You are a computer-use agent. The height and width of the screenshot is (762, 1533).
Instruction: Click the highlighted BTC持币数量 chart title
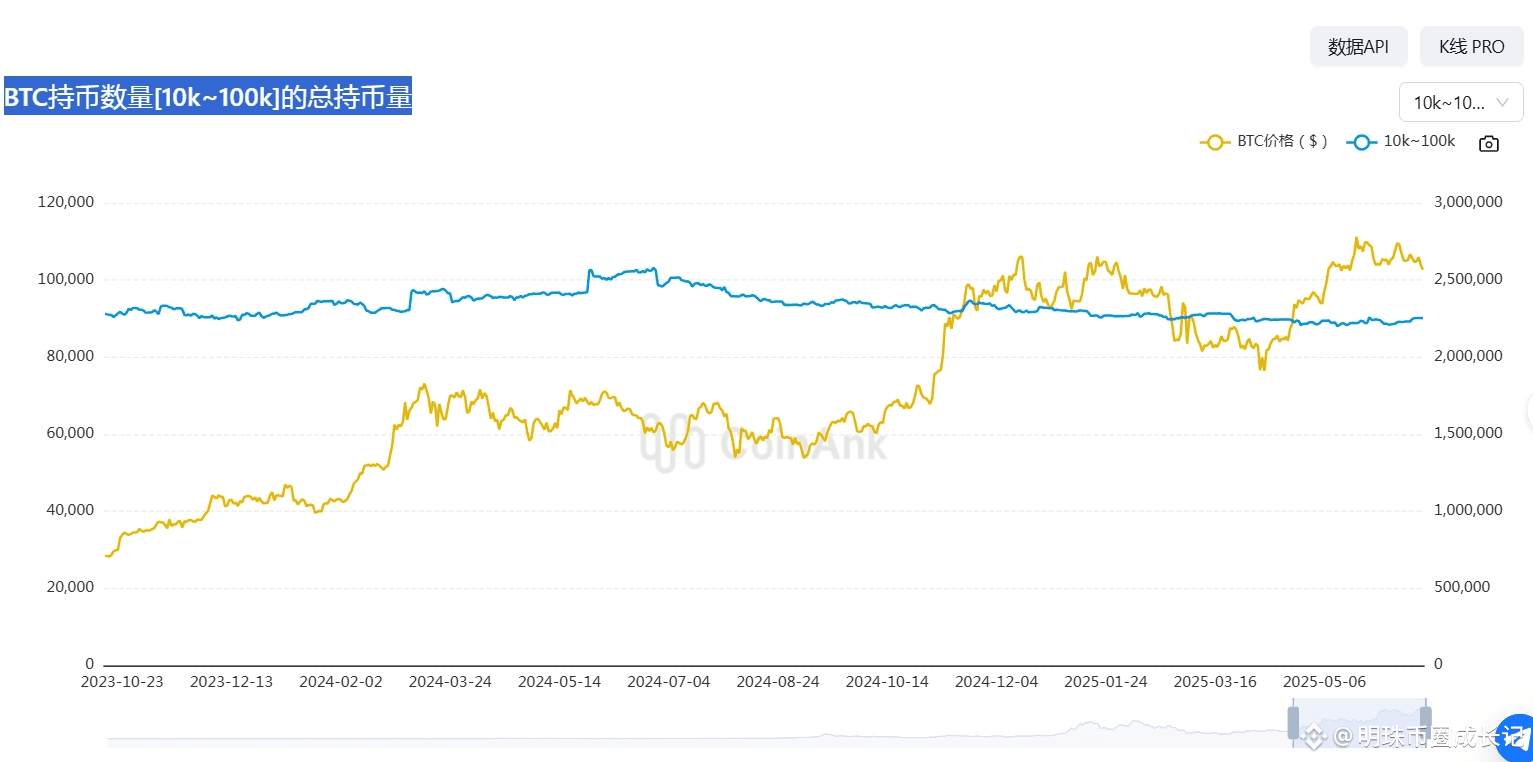pyautogui.click(x=208, y=97)
